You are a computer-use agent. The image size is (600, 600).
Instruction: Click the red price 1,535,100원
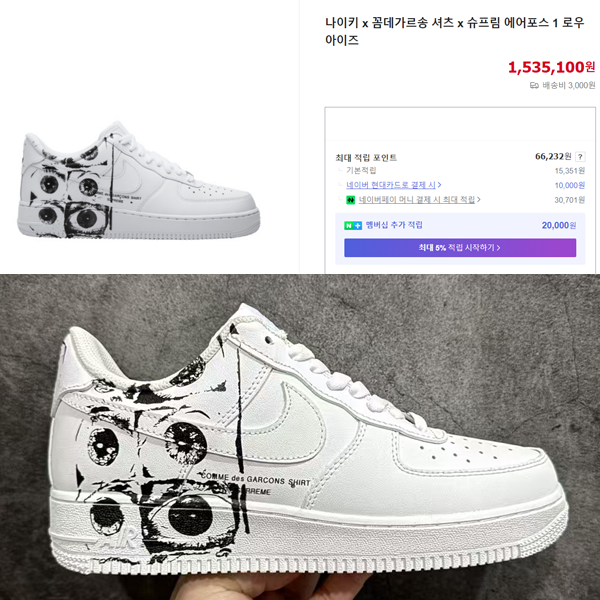(x=551, y=67)
